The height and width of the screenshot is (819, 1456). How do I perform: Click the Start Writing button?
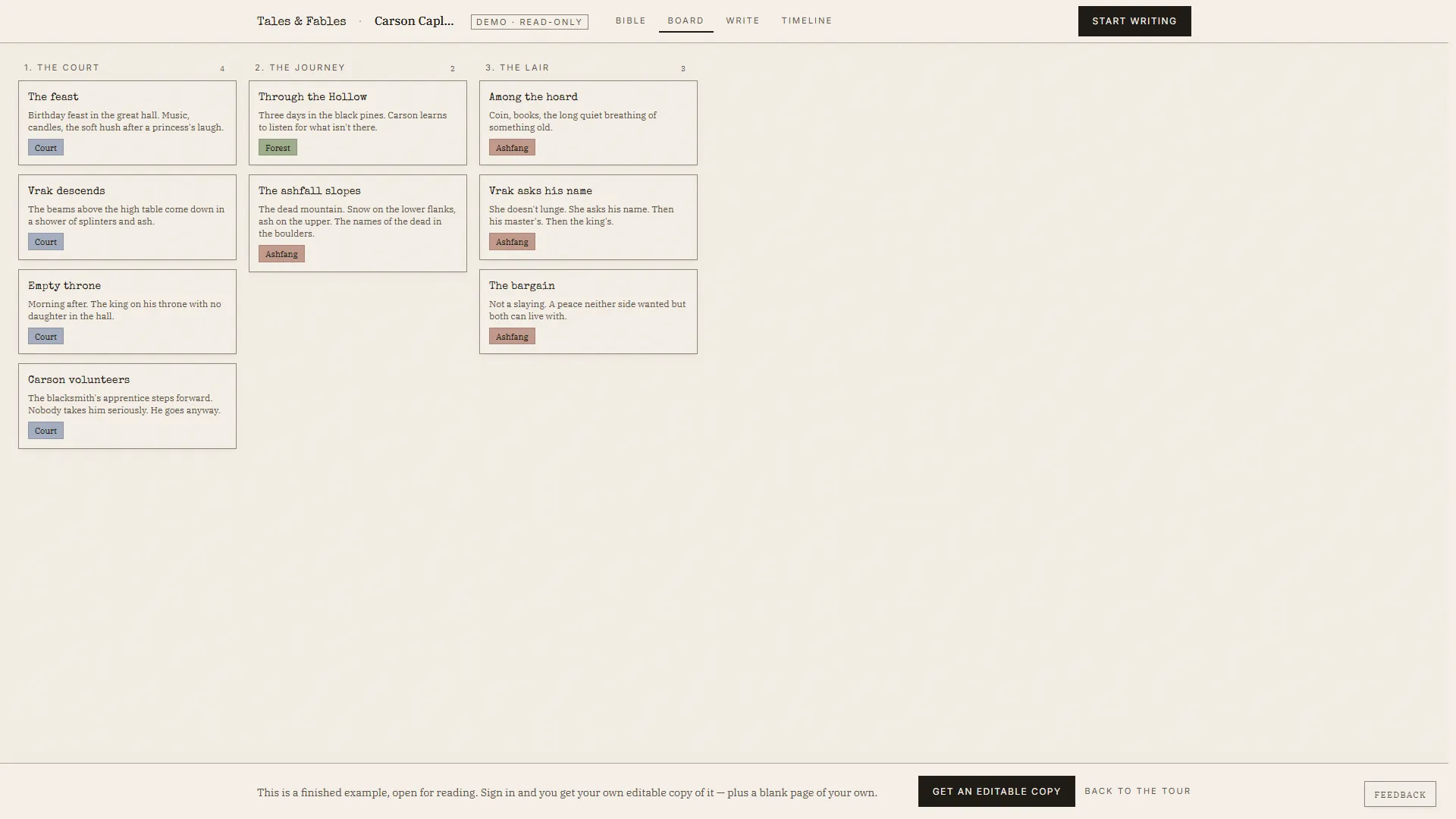point(1134,21)
